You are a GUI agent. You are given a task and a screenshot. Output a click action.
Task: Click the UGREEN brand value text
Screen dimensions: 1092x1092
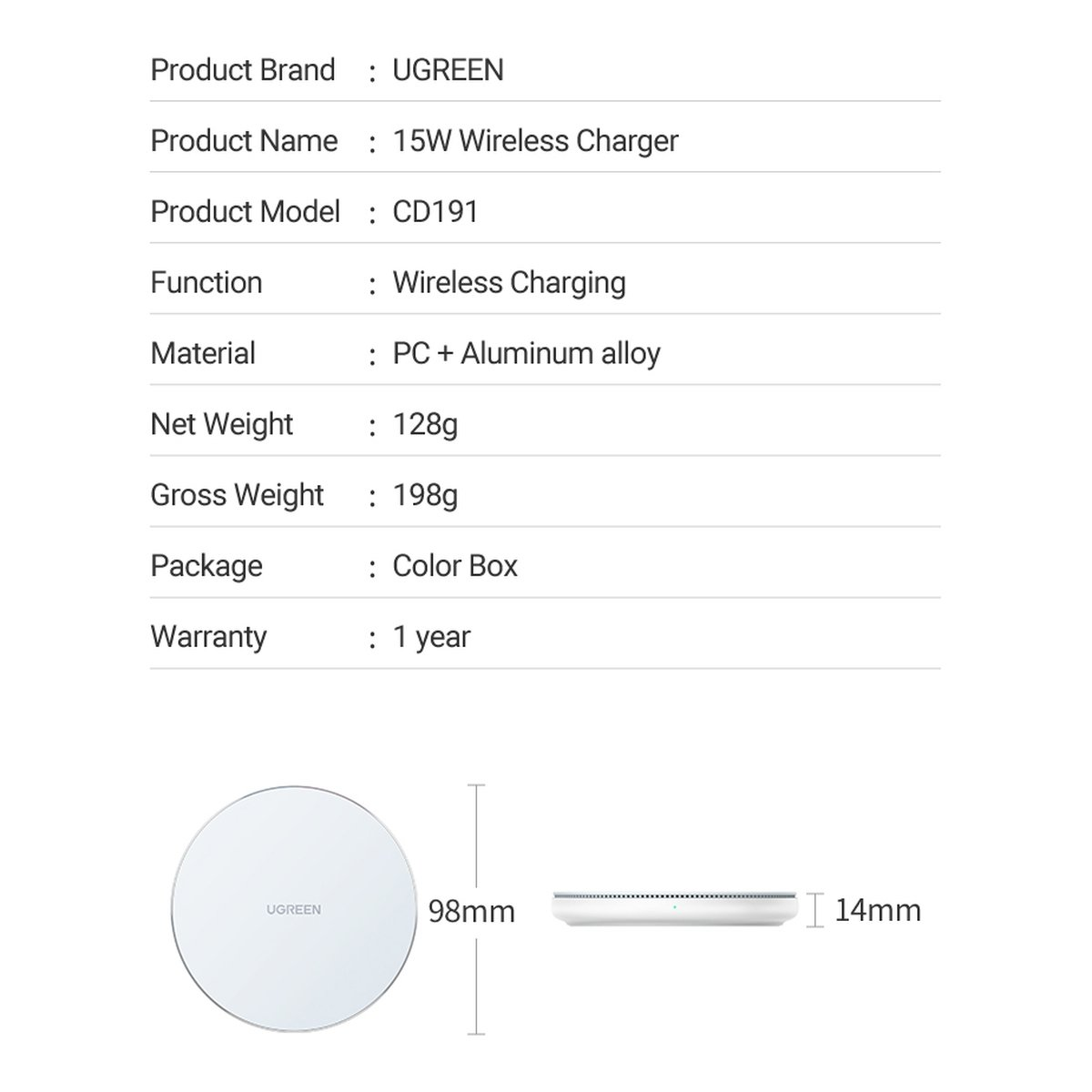(x=448, y=70)
